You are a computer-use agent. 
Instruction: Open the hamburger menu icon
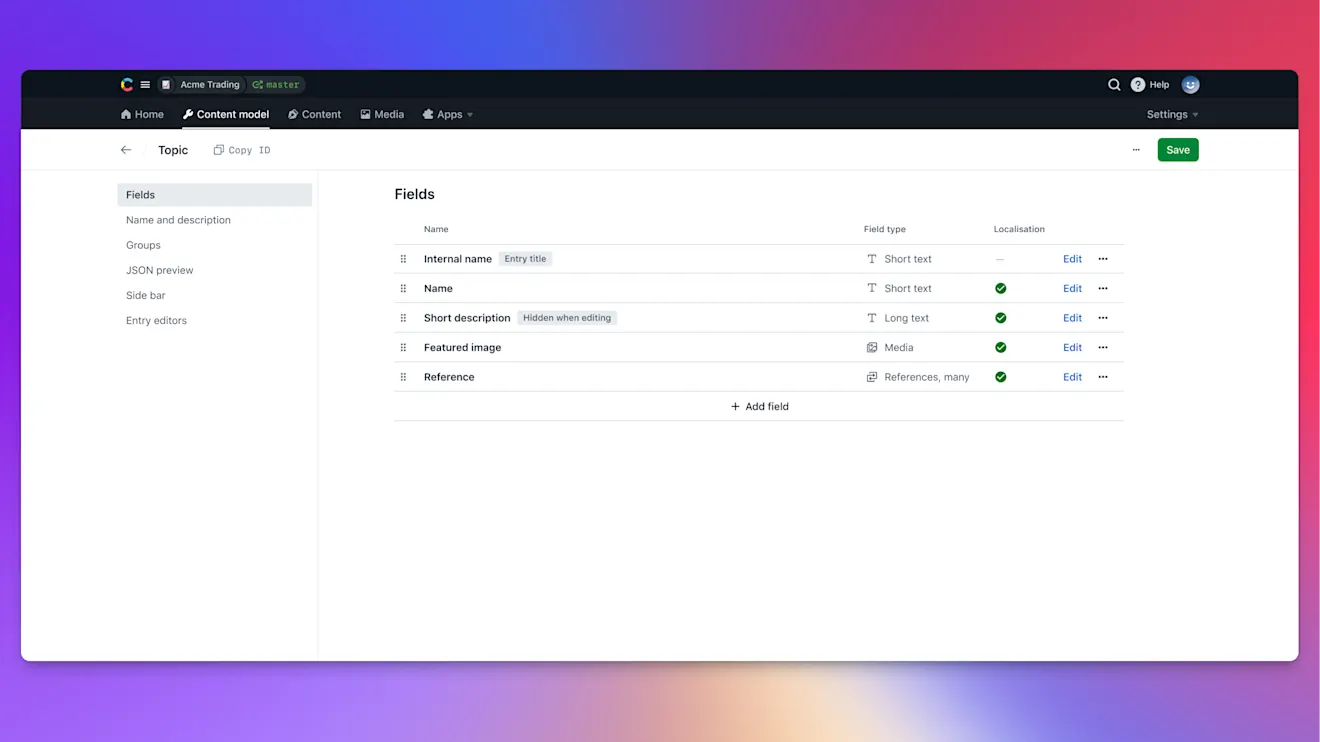(x=145, y=85)
